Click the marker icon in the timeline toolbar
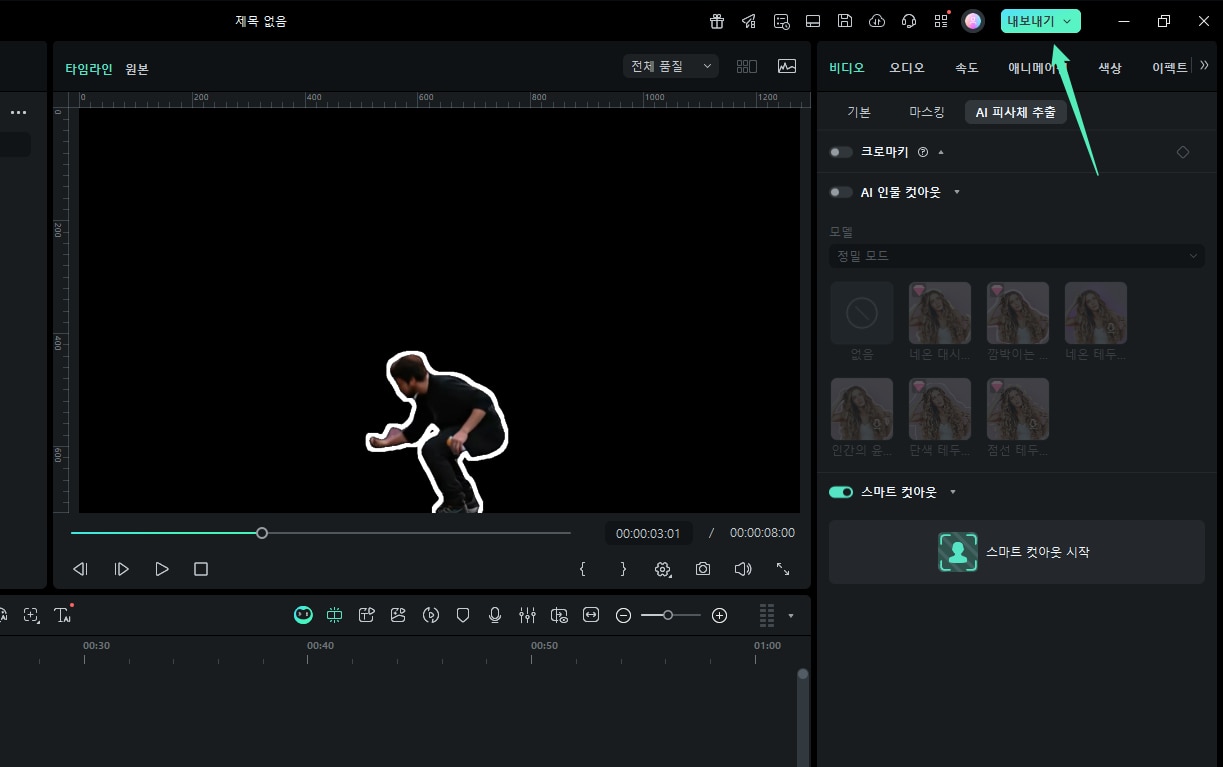This screenshot has width=1223, height=767. coord(463,615)
